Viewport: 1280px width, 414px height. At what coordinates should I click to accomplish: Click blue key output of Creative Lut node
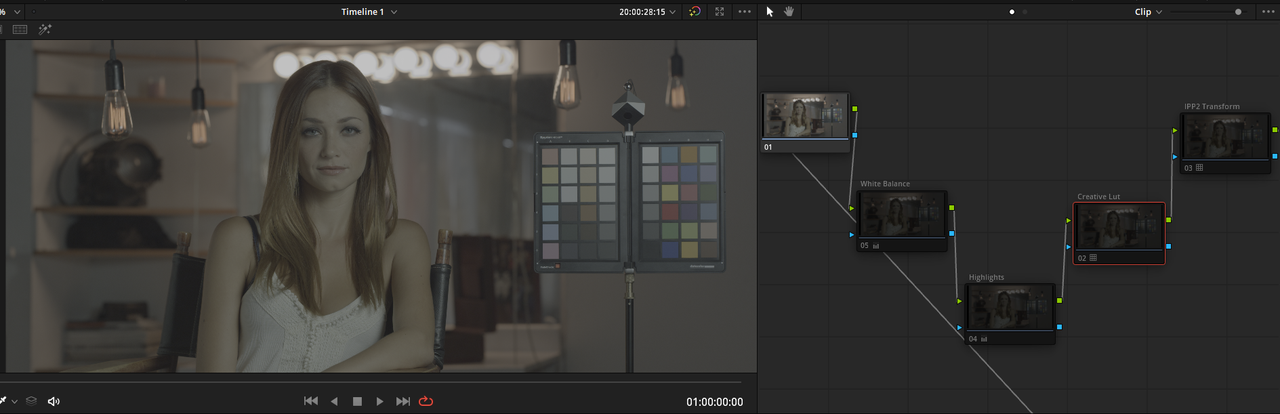(x=1168, y=246)
